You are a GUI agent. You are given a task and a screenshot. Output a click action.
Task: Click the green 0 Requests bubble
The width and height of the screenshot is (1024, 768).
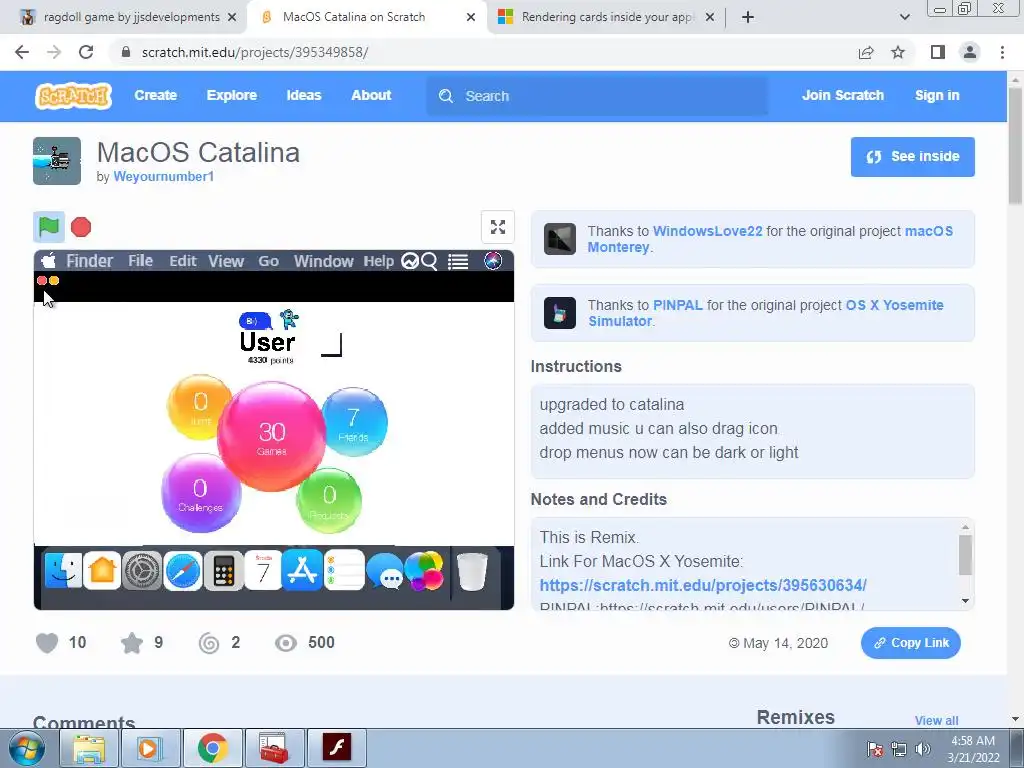pos(329,500)
